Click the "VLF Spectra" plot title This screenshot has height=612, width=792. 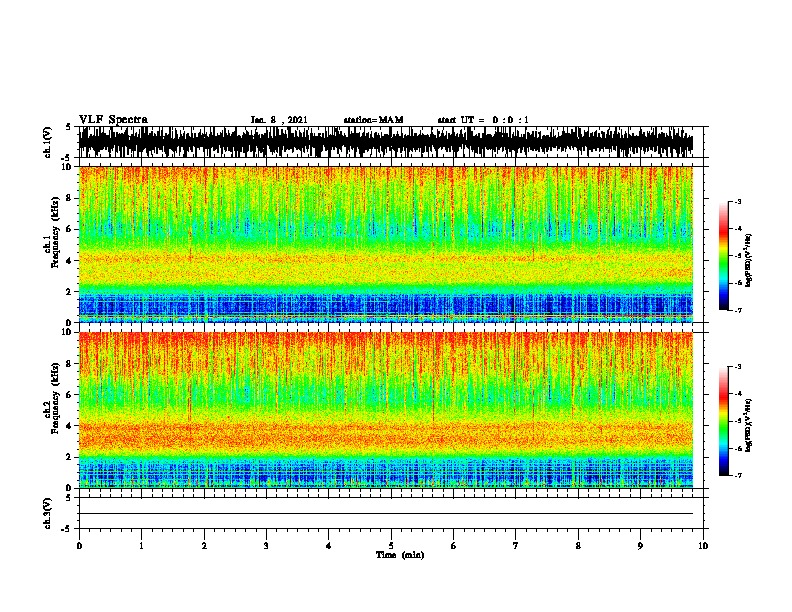(x=113, y=120)
